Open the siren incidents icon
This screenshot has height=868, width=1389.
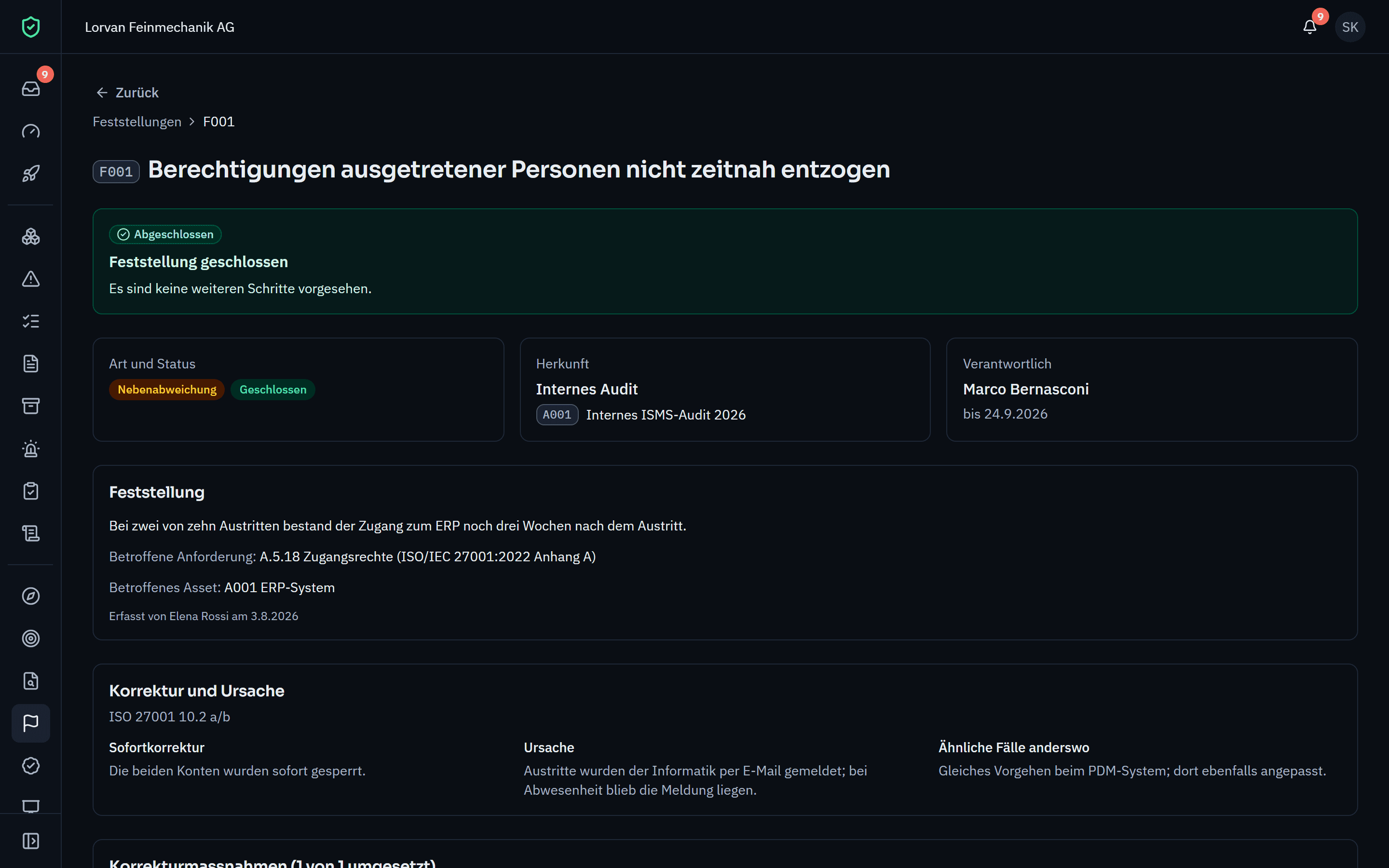click(30, 449)
